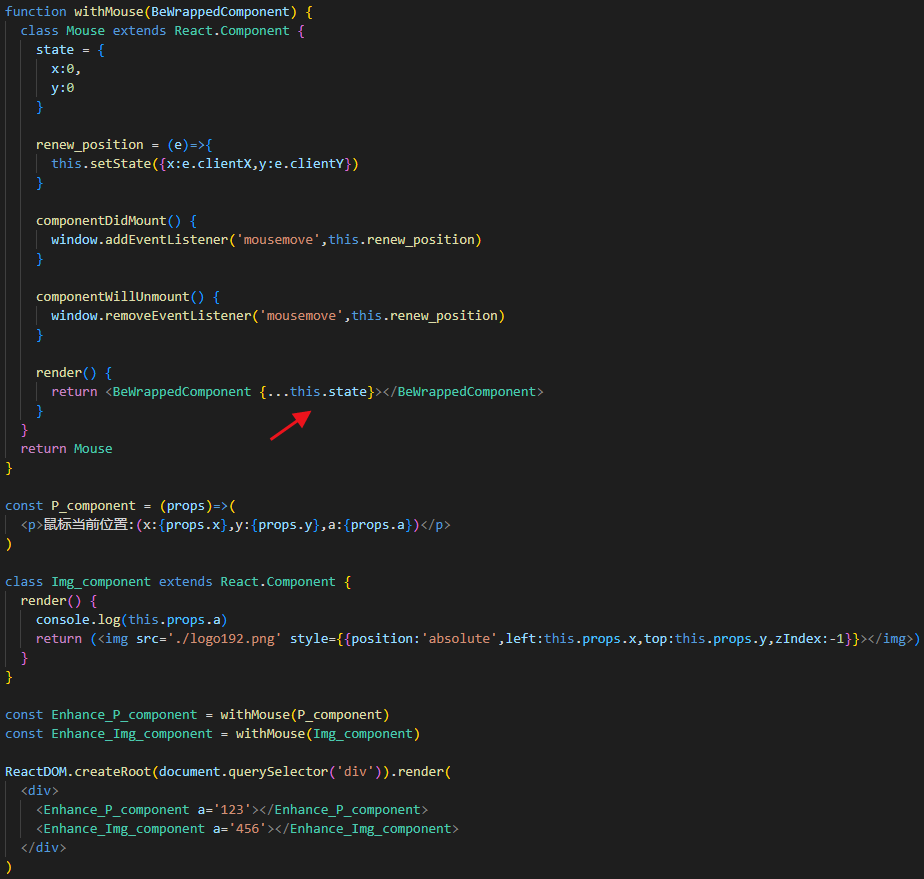Click the closing </div> tag
Image resolution: width=924 pixels, height=879 pixels.
(44, 848)
